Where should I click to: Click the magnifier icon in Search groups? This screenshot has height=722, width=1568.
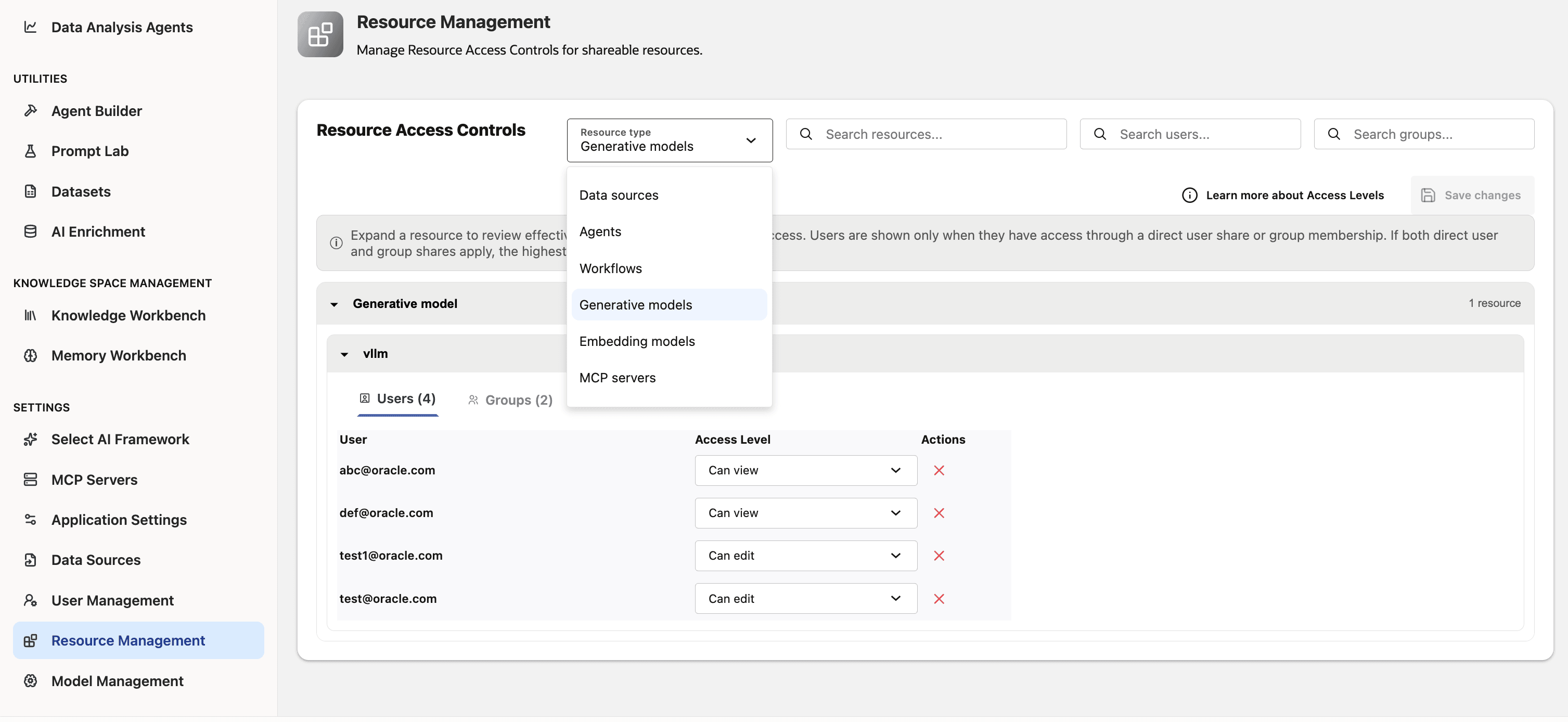pyautogui.click(x=1334, y=134)
